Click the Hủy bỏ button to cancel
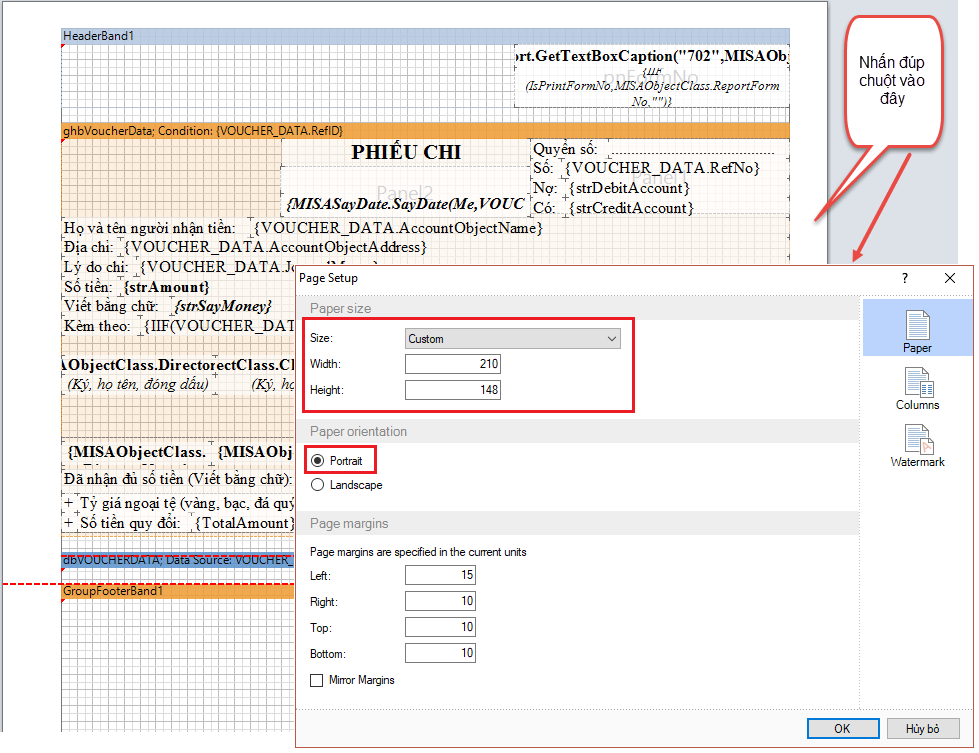Screen dimensions: 979x753 [x=922, y=728]
